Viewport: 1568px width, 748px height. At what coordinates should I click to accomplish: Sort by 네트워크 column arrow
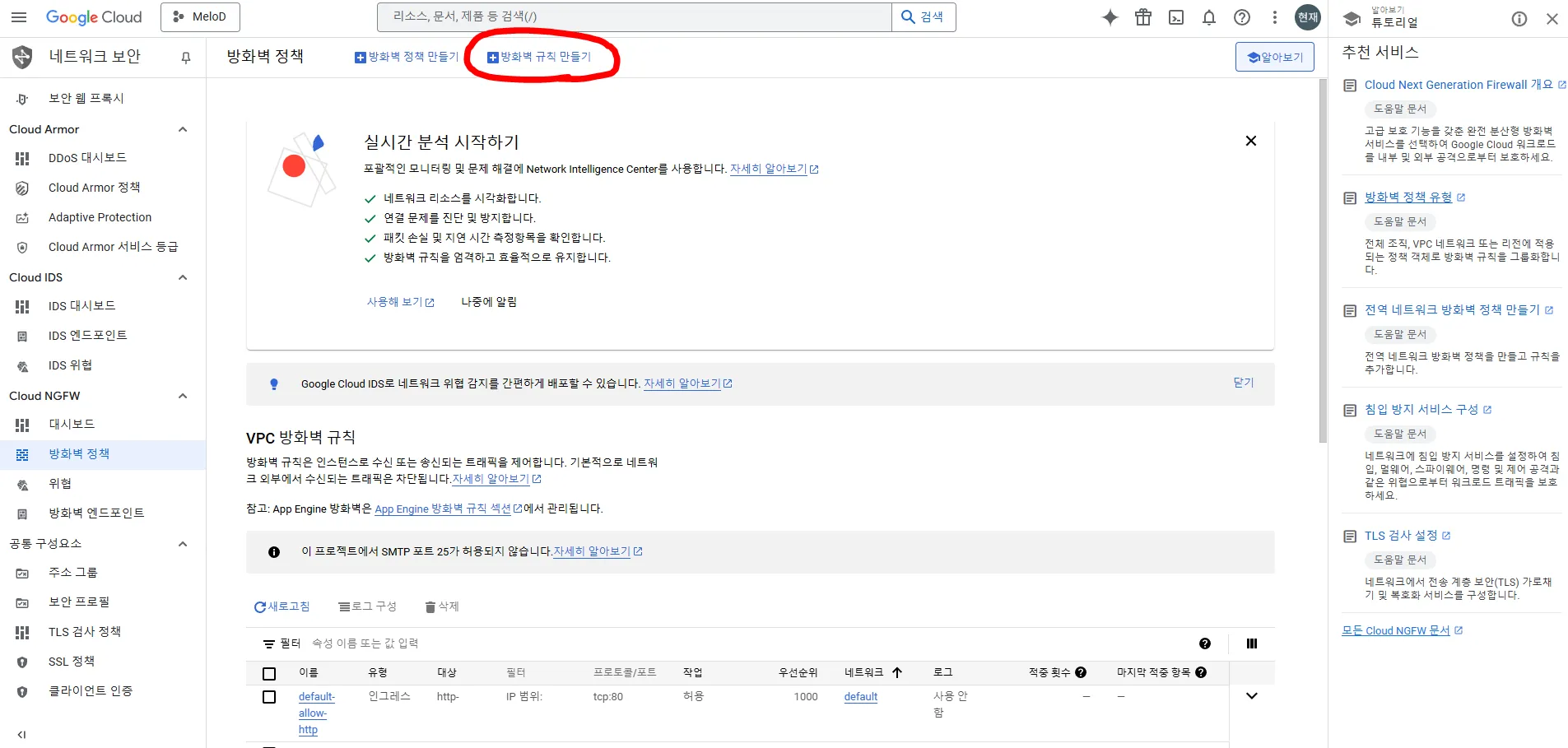point(897,672)
